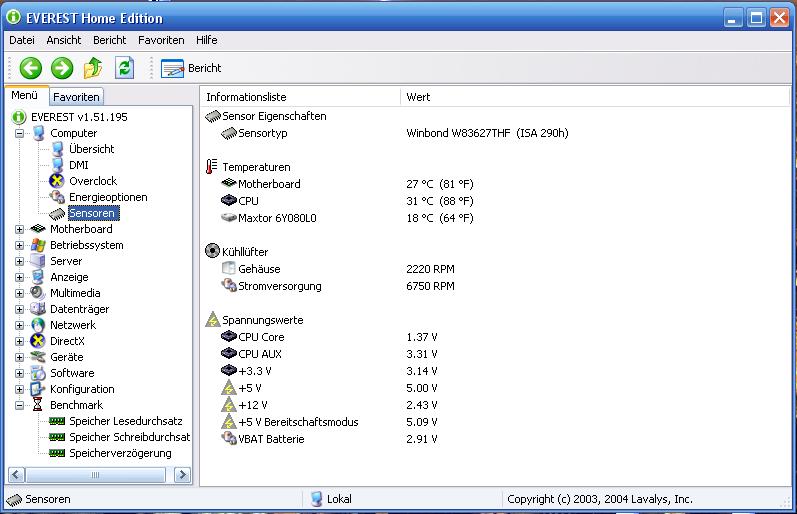Click the up-level folder arrow icon
This screenshot has height=514, width=797.
[x=93, y=68]
